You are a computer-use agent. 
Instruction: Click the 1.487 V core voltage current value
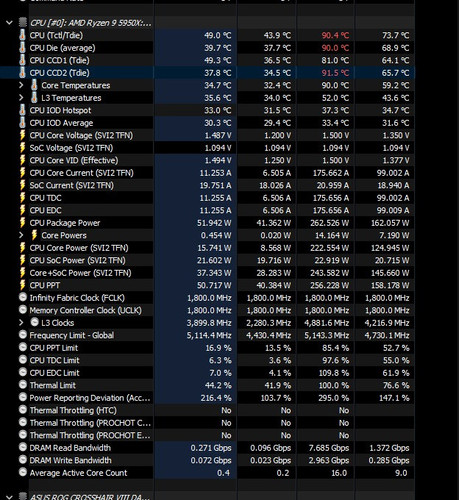218,135
